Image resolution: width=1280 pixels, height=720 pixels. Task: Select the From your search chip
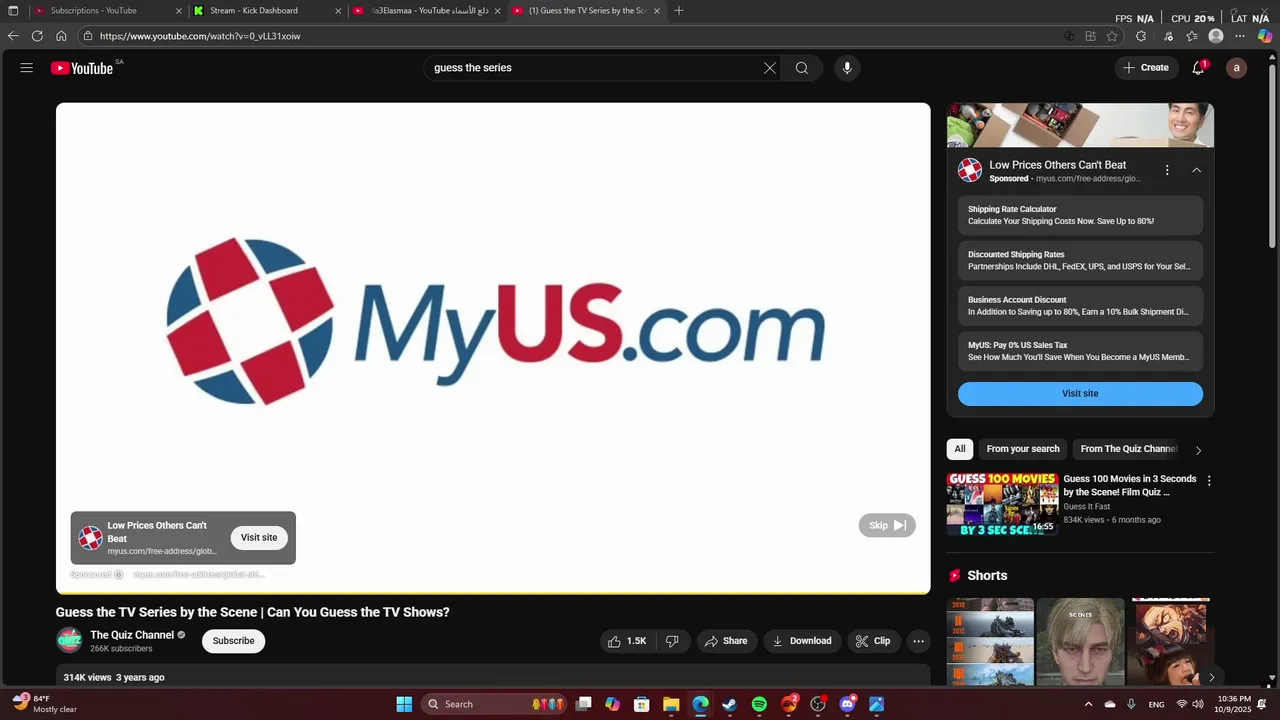point(1023,449)
